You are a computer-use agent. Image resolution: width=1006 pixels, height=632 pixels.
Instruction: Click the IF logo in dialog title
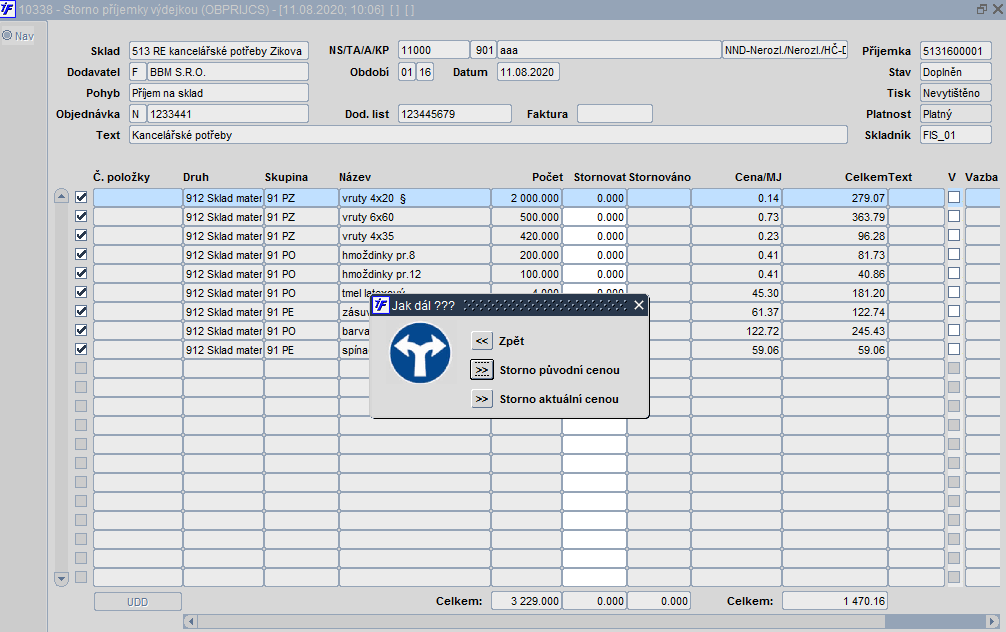[380, 305]
